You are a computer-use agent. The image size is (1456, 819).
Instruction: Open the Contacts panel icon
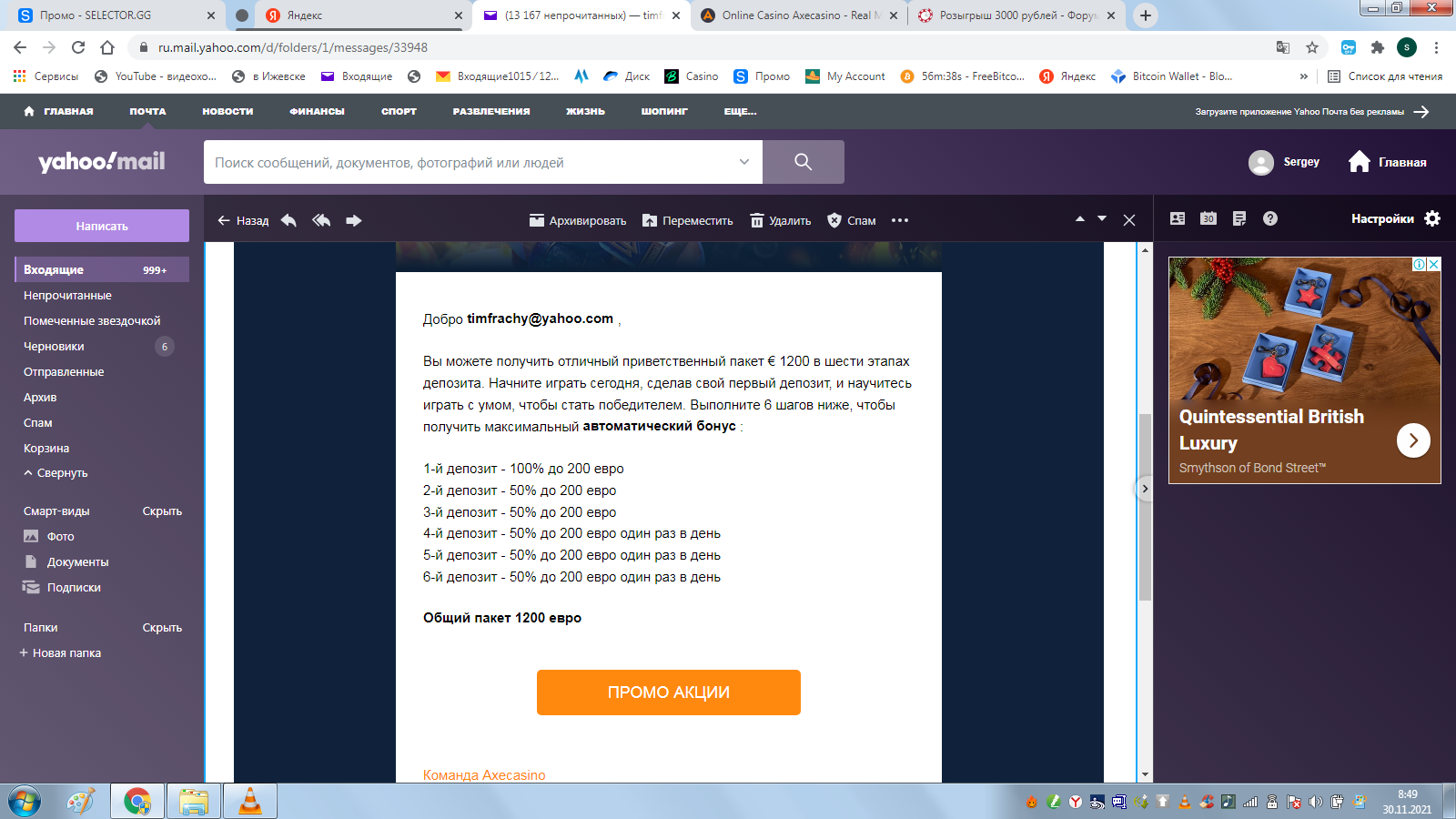(x=1178, y=218)
